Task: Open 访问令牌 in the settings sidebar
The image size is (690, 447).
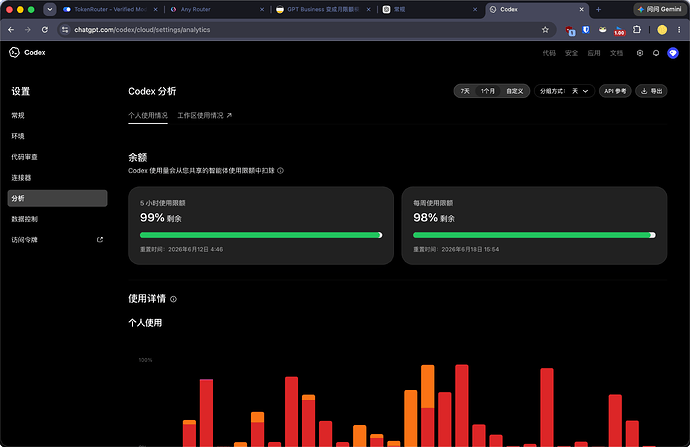Action: tap(57, 240)
